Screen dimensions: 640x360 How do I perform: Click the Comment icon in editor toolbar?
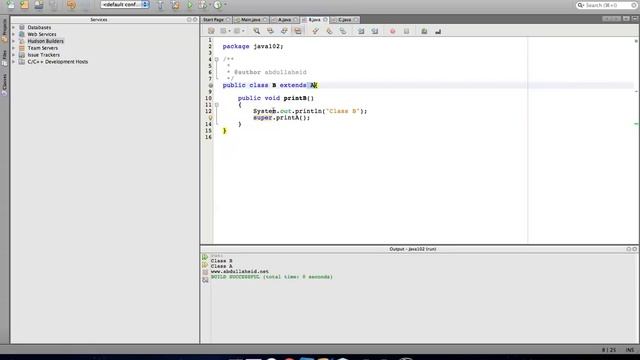[424, 31]
